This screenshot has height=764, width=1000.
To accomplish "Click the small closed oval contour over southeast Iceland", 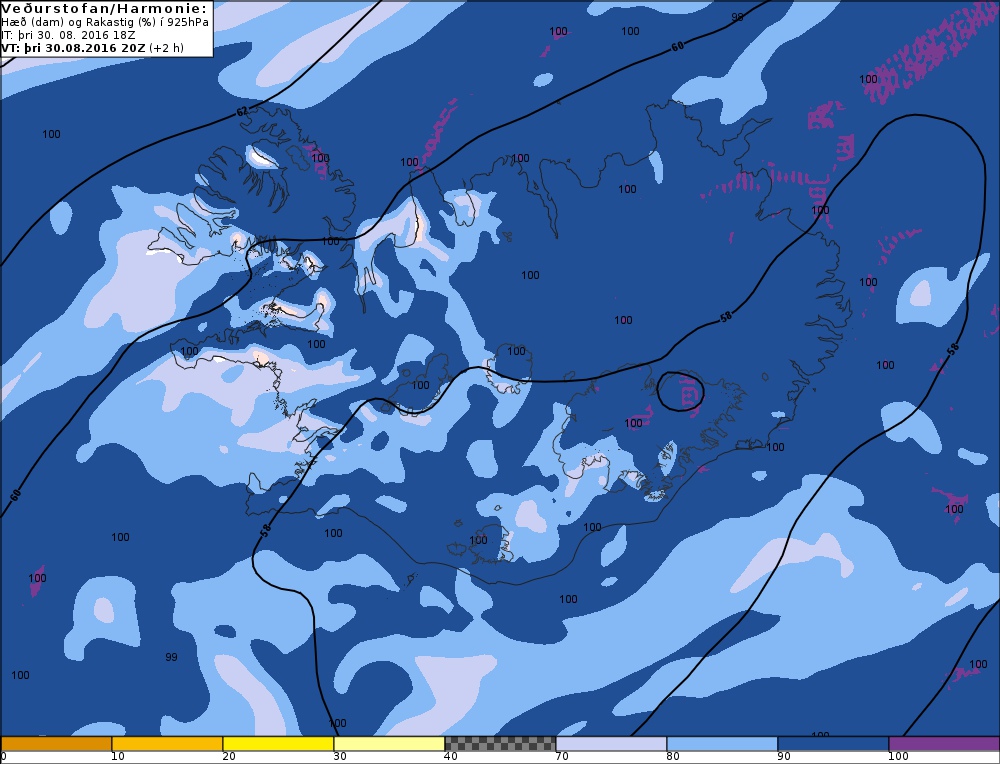I will pos(680,391).
